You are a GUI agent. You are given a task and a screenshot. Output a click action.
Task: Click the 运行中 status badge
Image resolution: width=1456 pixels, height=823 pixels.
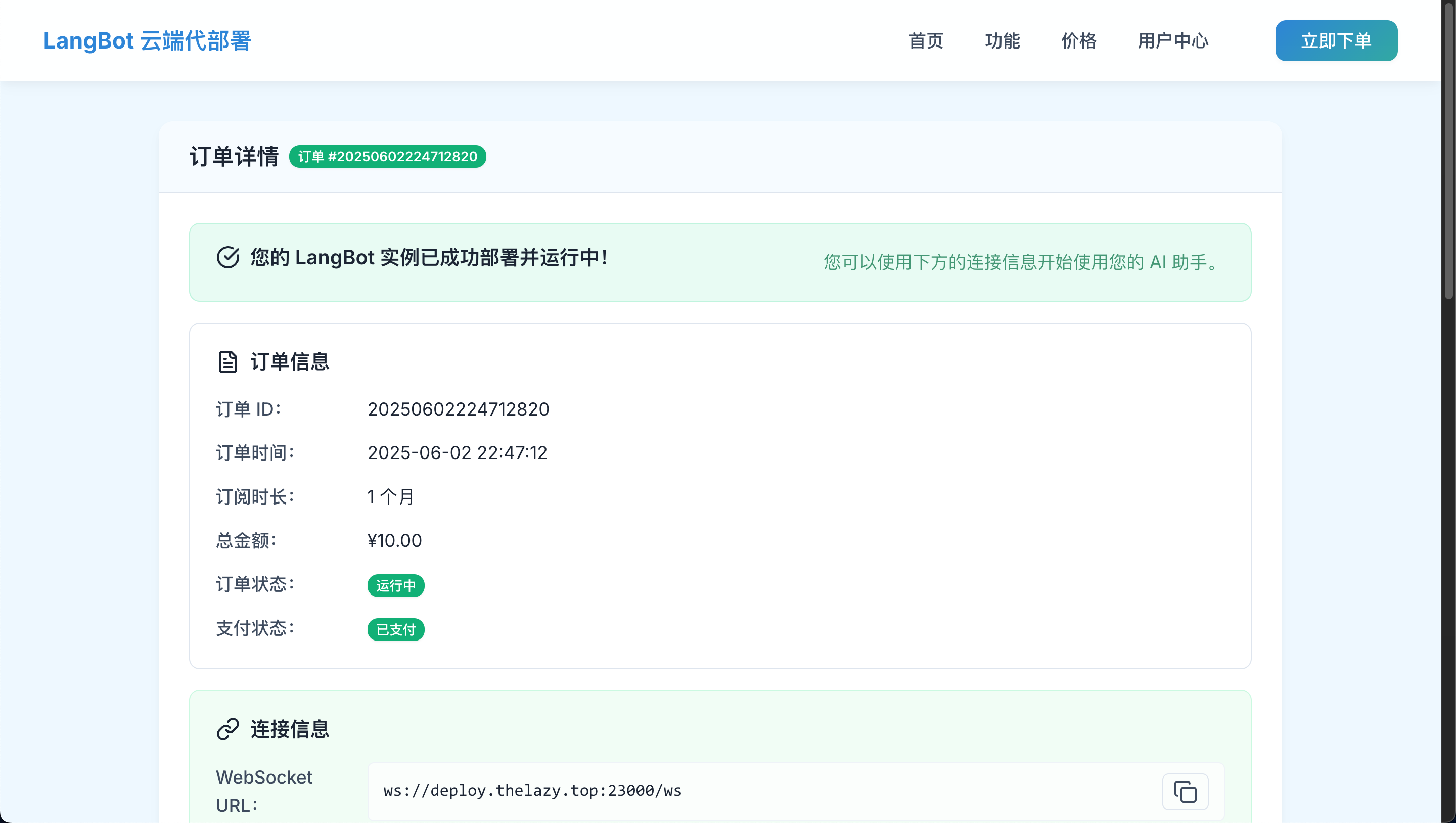[396, 585]
